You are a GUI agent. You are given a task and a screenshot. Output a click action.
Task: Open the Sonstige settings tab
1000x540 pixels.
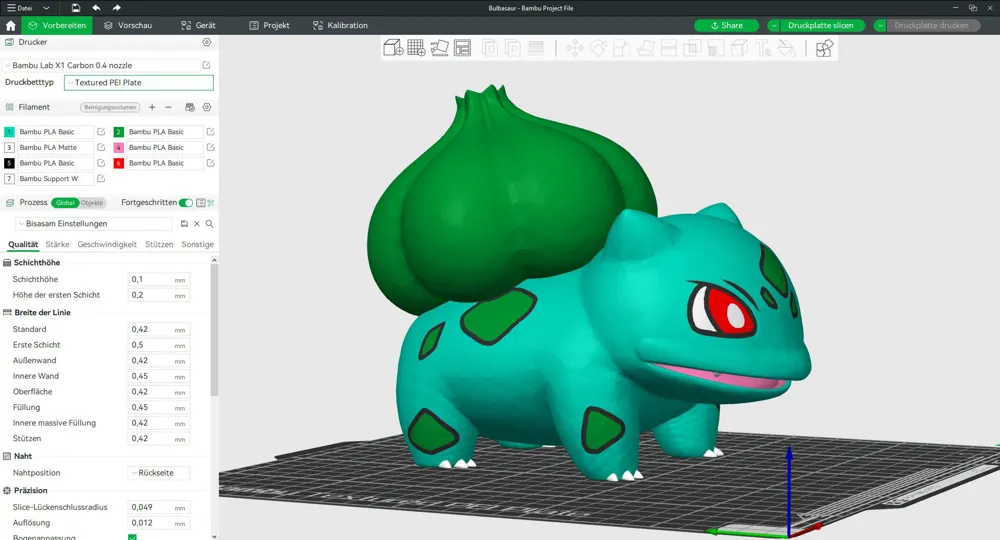point(198,244)
